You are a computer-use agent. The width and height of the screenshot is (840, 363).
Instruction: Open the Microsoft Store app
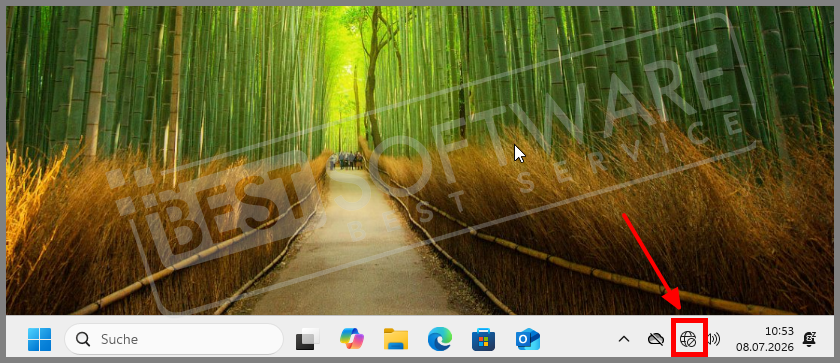point(483,339)
